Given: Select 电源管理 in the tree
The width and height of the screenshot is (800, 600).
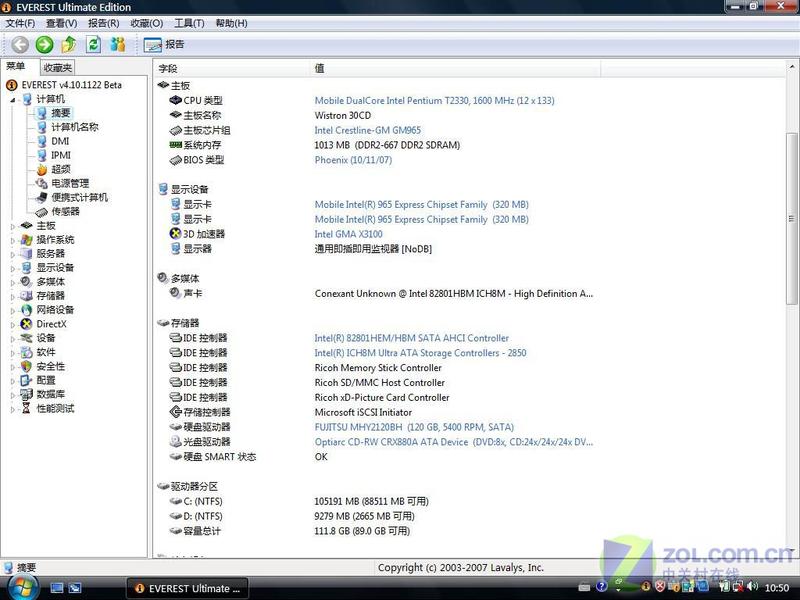Looking at the screenshot, I should (x=70, y=183).
